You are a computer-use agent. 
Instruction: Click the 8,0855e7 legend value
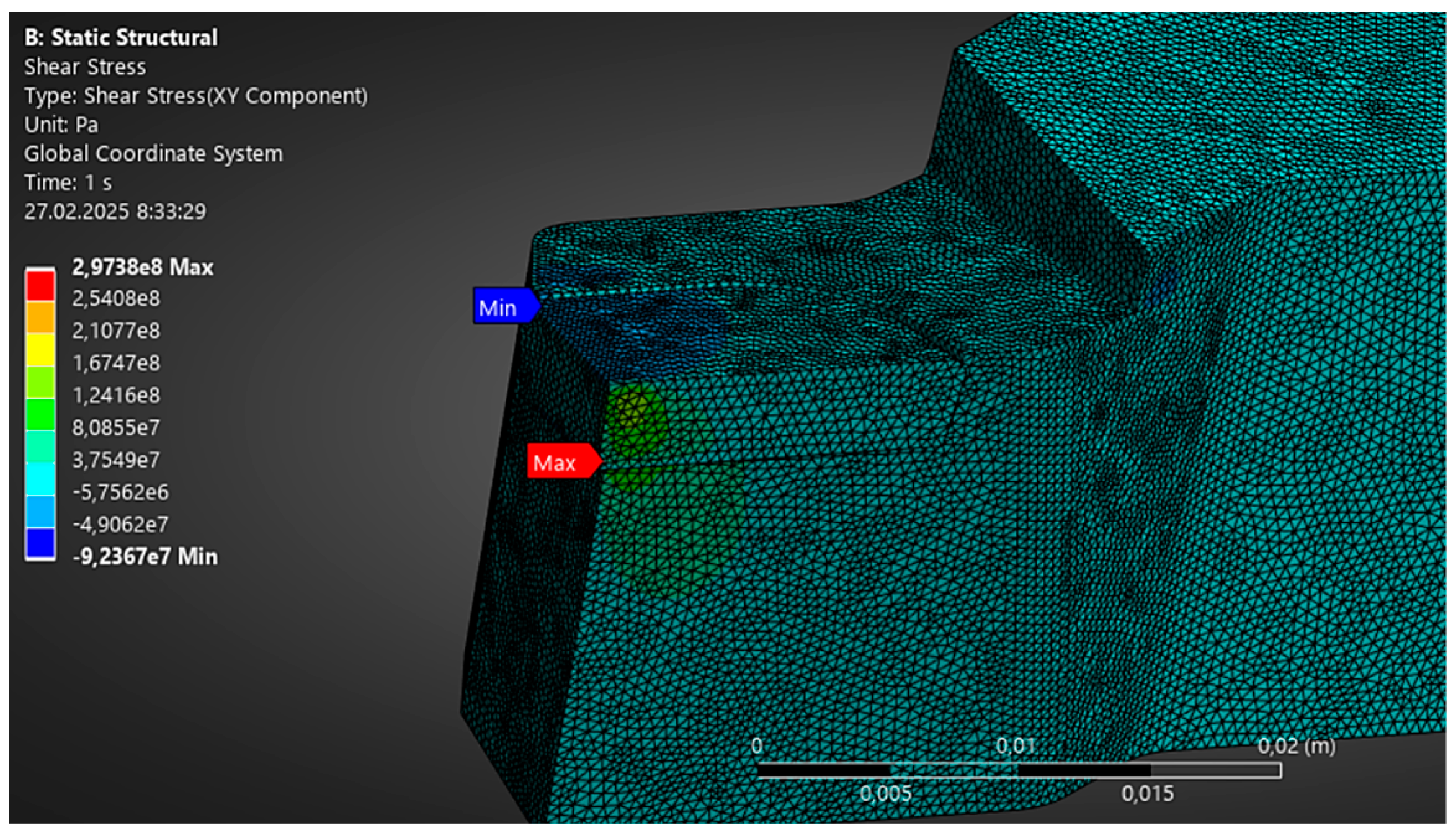[x=116, y=427]
